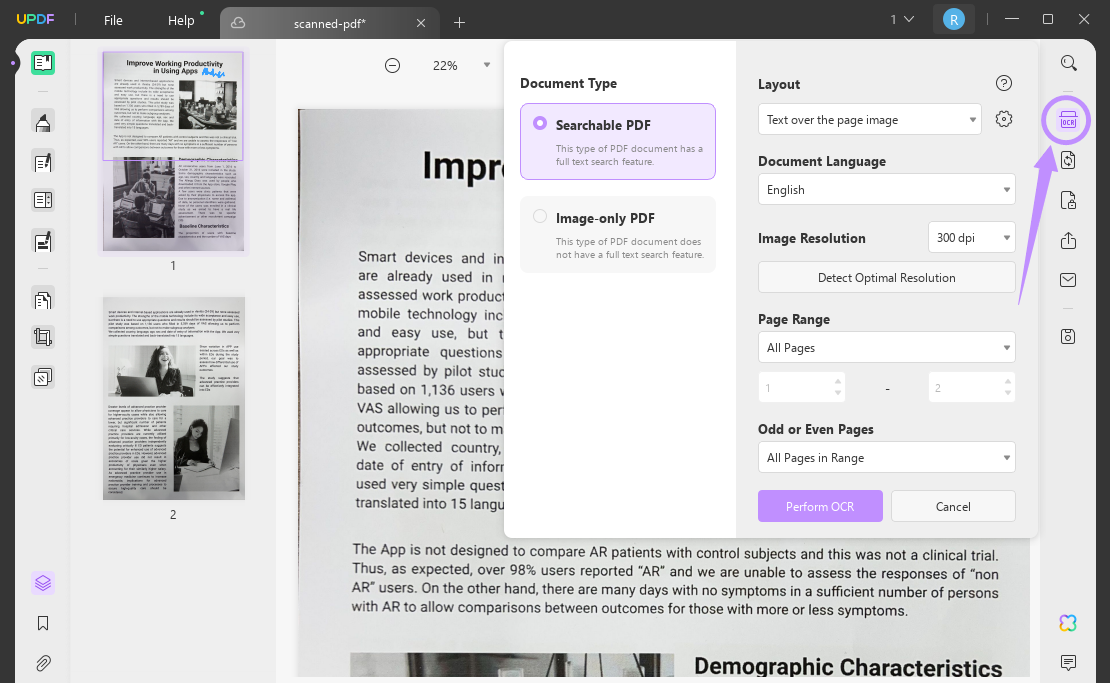Viewport: 1110px width, 683px height.
Task: Open the OCR tool on the right sidebar
Action: 1065,120
